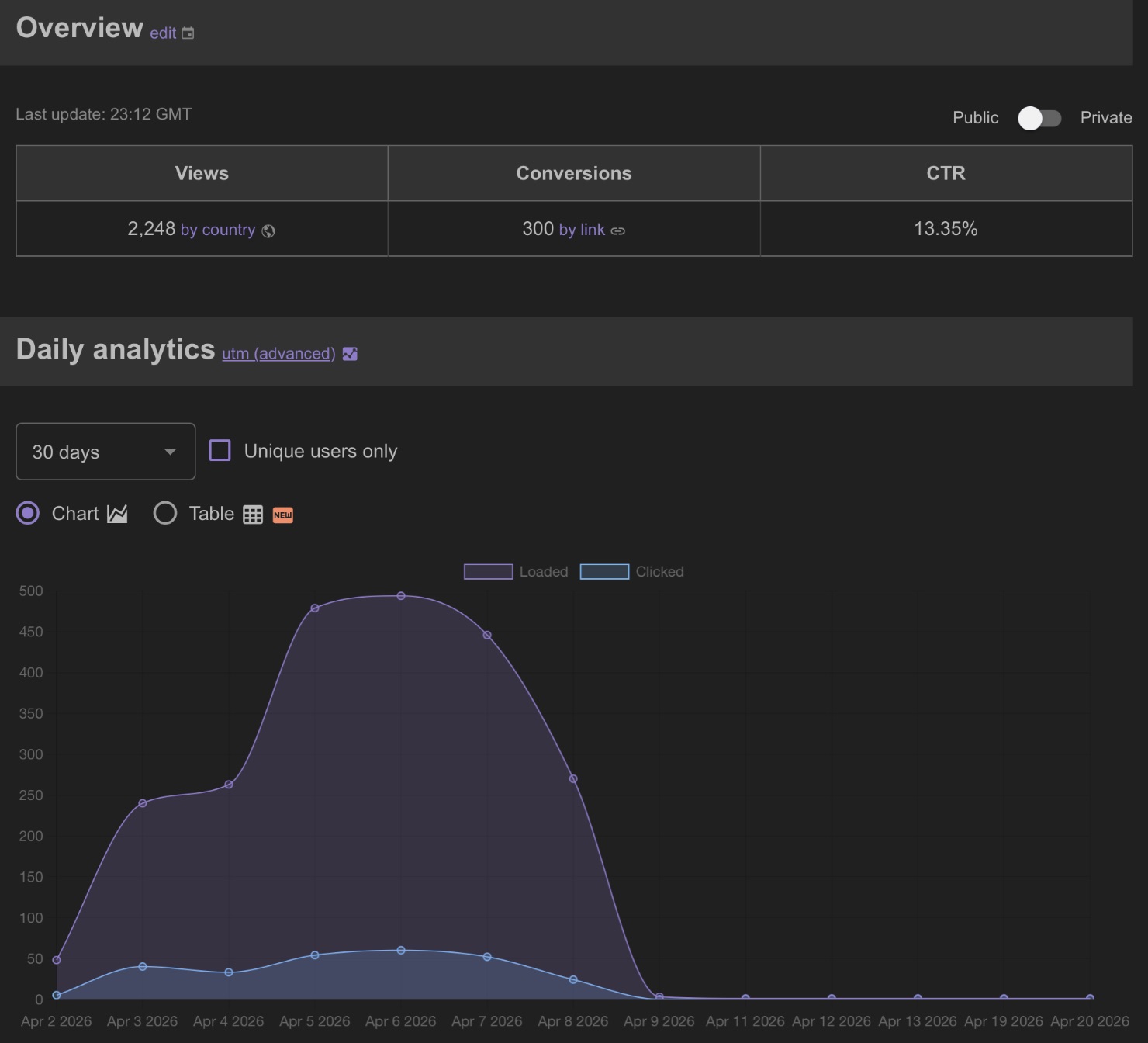Select the Table radio button
Viewport: 1148px width, 1043px height.
pyautogui.click(x=165, y=513)
